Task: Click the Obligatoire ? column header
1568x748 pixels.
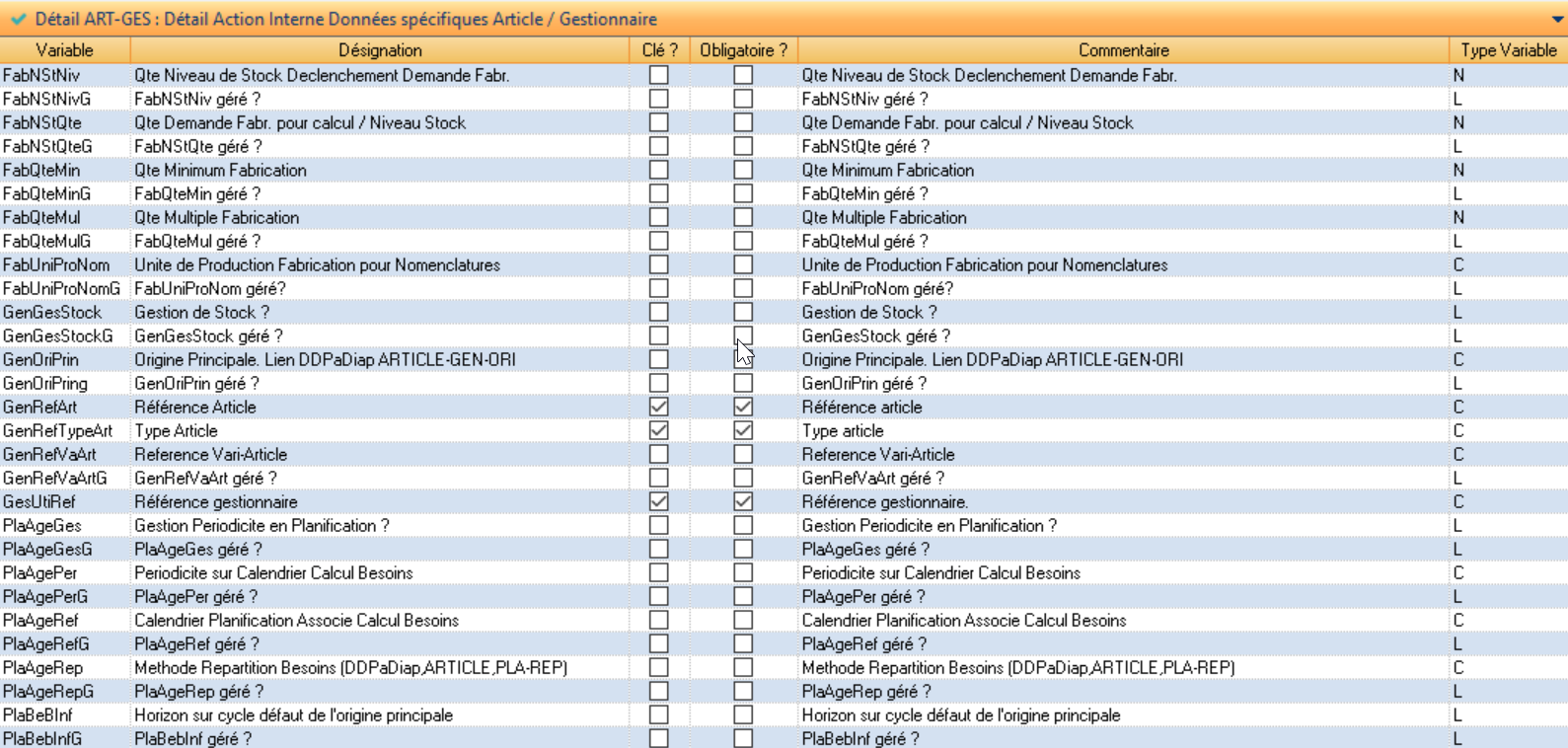Action: (x=743, y=50)
